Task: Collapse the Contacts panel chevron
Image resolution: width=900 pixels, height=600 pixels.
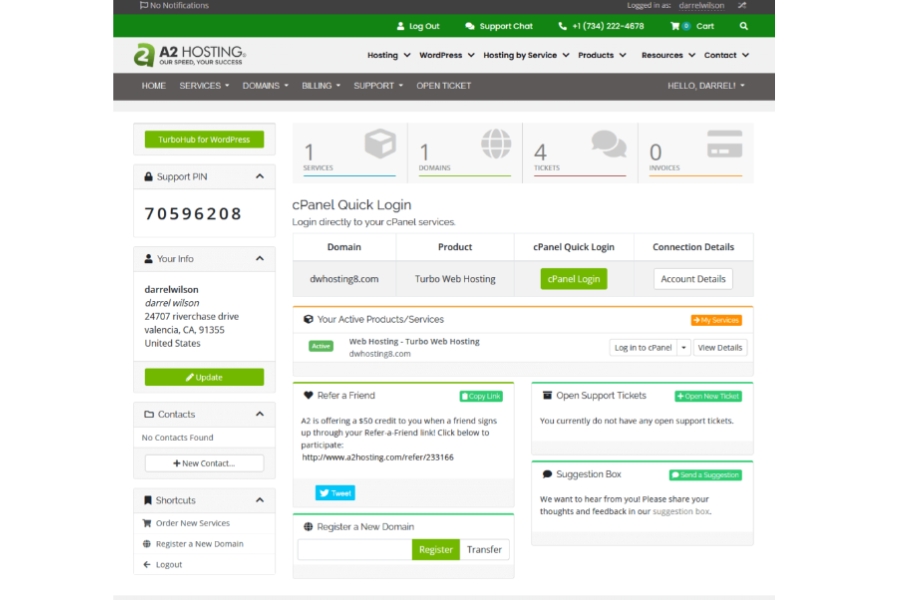Action: click(259, 414)
